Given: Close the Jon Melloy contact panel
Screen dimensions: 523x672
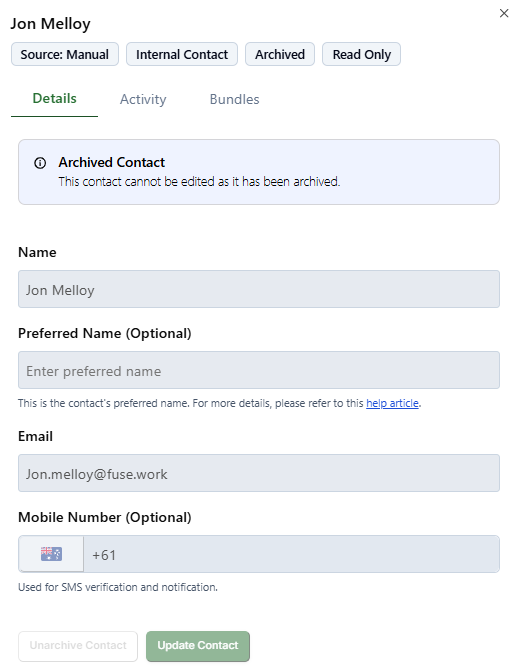Looking at the screenshot, I should [504, 13].
